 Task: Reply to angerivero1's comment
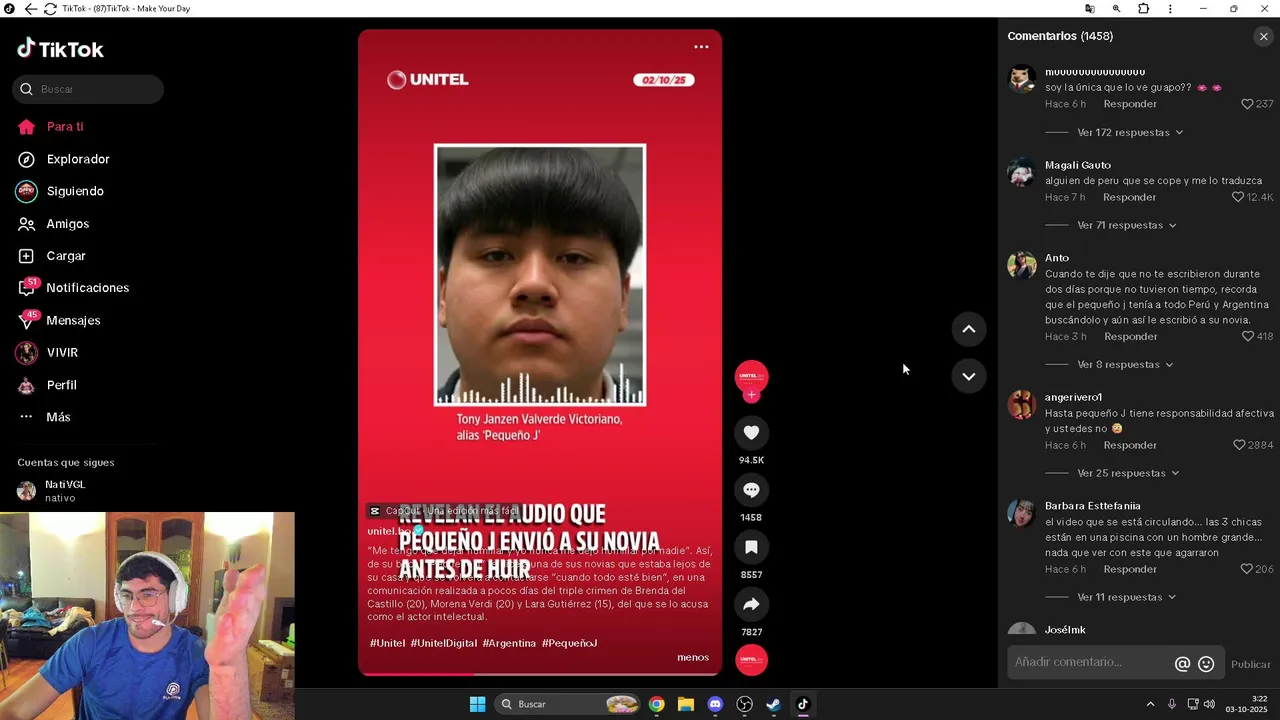click(1130, 445)
